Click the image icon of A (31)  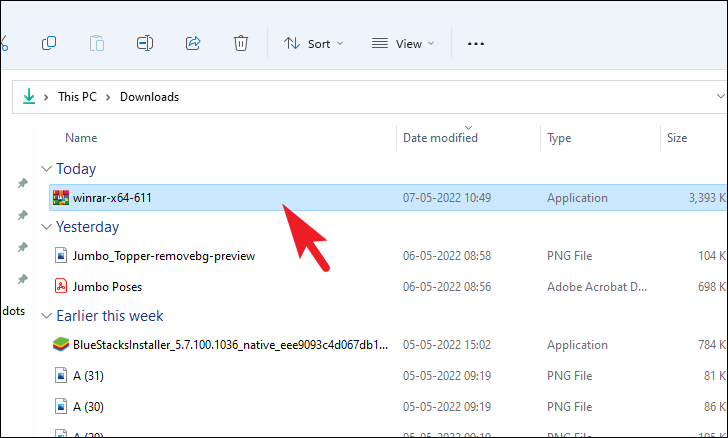[61, 375]
